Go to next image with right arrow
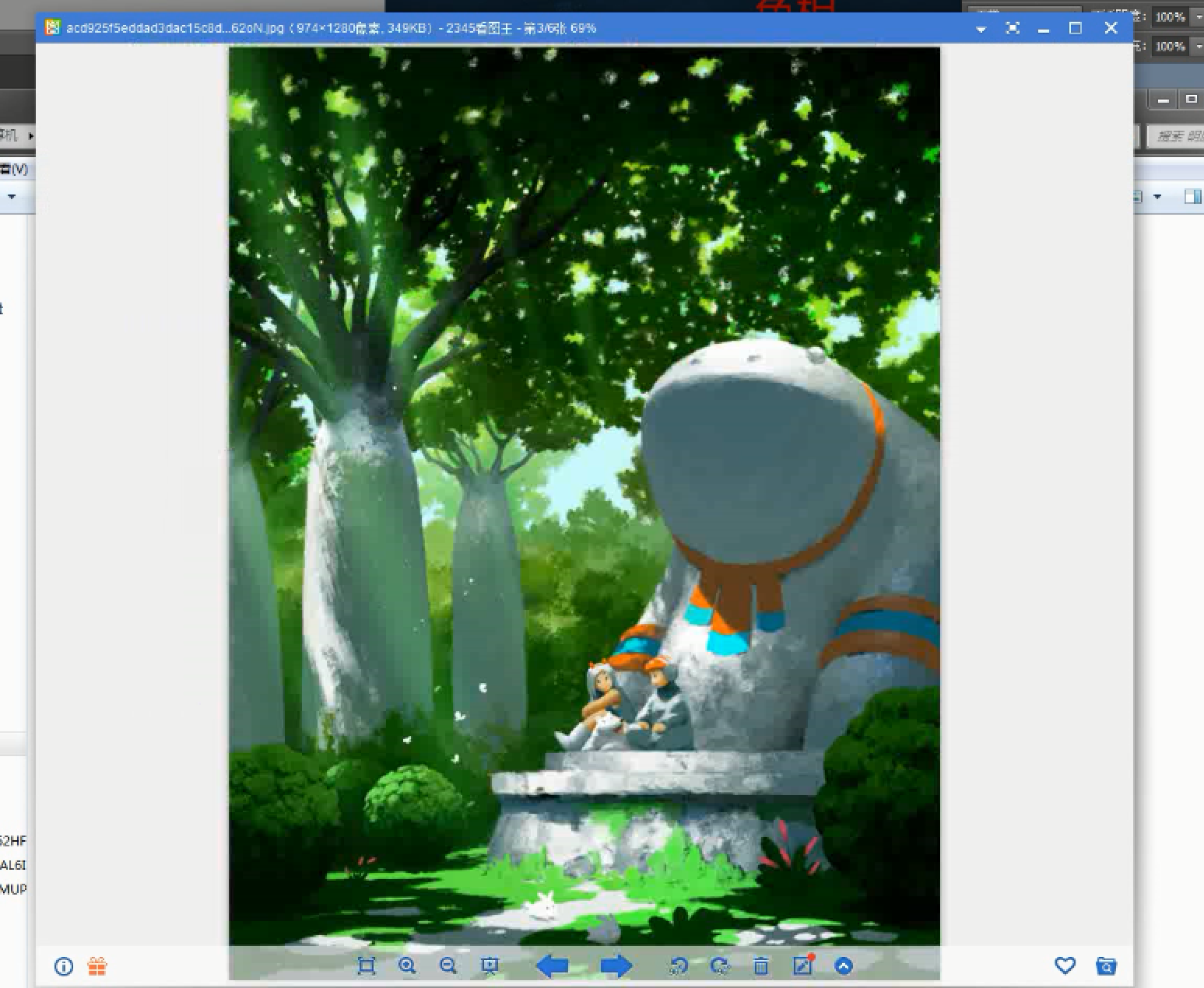 pos(616,966)
